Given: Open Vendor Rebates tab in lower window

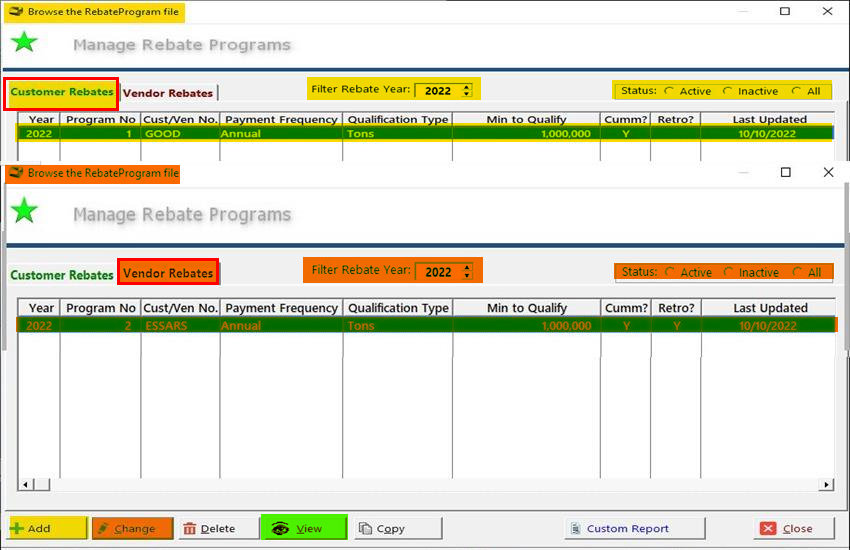Looking at the screenshot, I should pyautogui.click(x=168, y=273).
